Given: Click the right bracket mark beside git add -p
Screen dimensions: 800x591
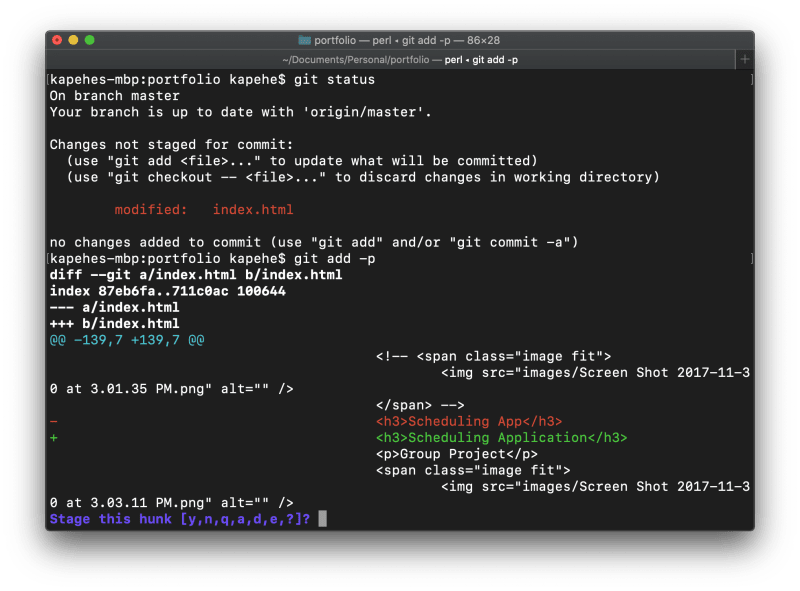Looking at the screenshot, I should click(750, 259).
